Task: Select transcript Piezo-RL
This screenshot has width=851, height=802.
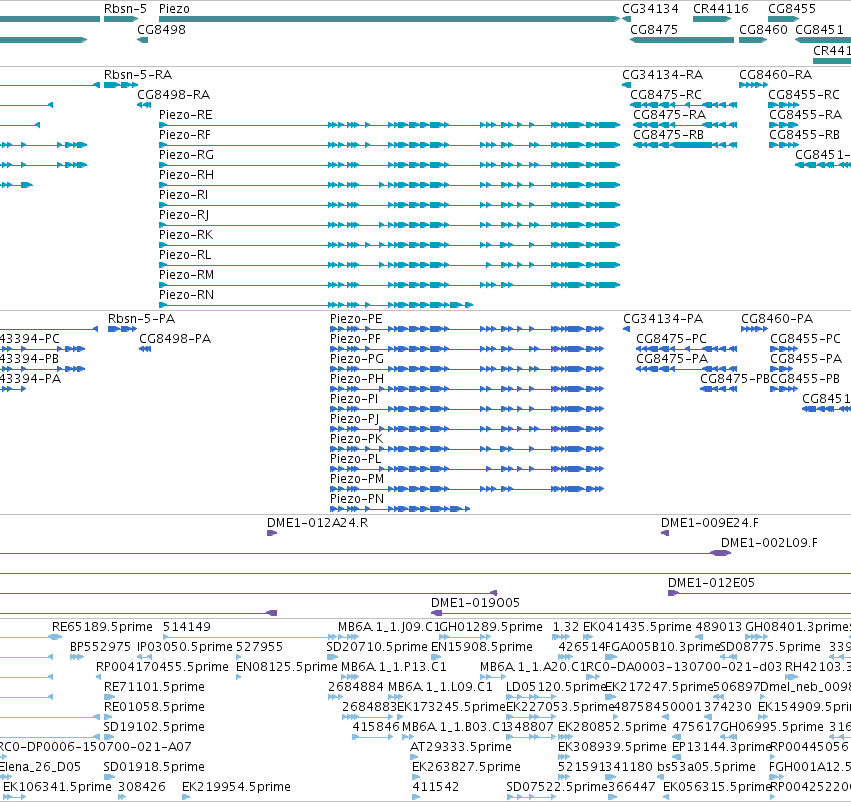Action: (389, 265)
